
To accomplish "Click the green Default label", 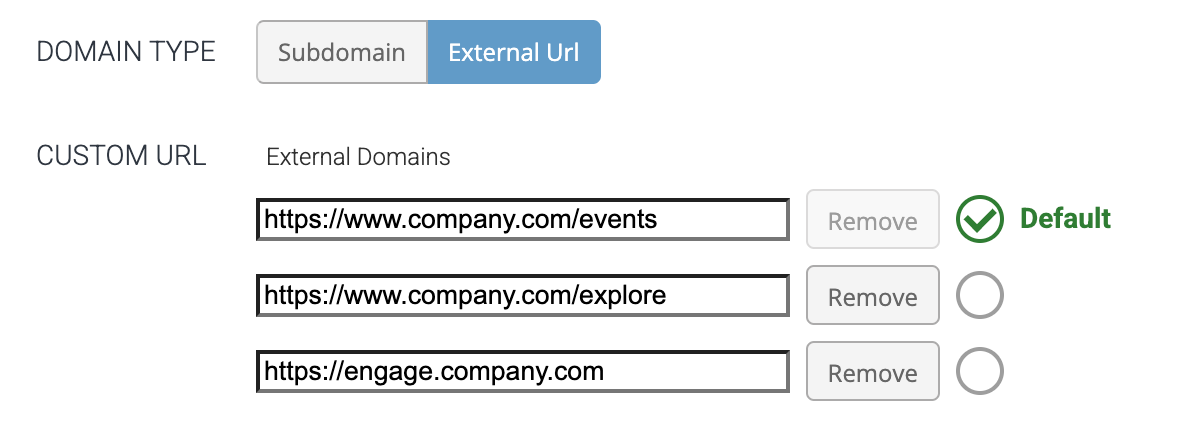I will click(x=1065, y=219).
